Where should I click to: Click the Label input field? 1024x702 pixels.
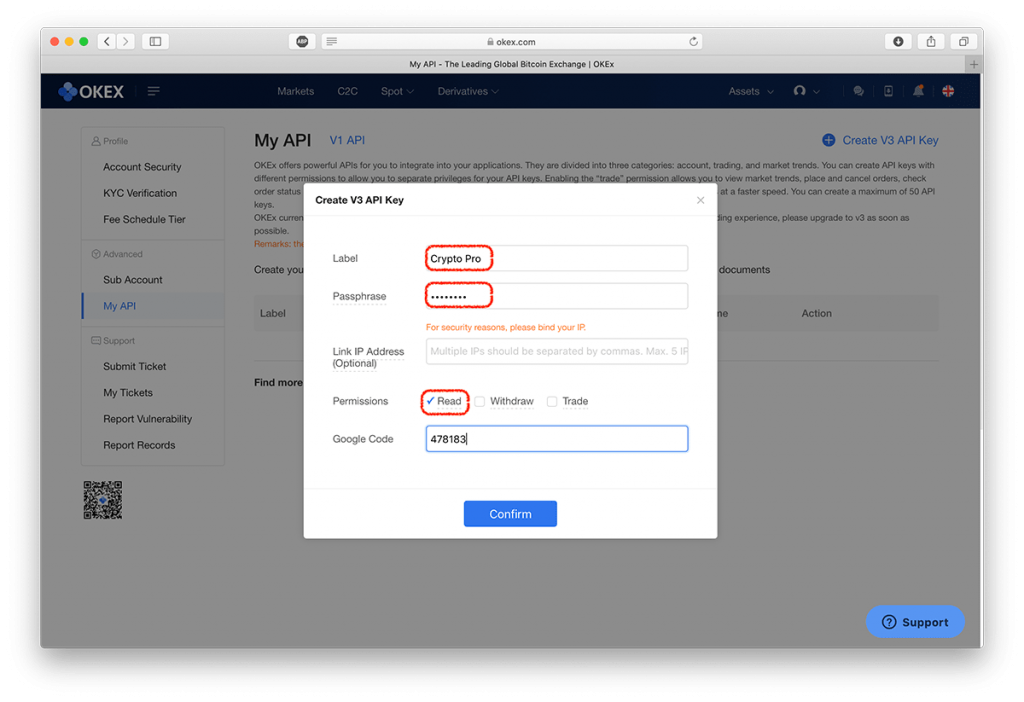(556, 259)
